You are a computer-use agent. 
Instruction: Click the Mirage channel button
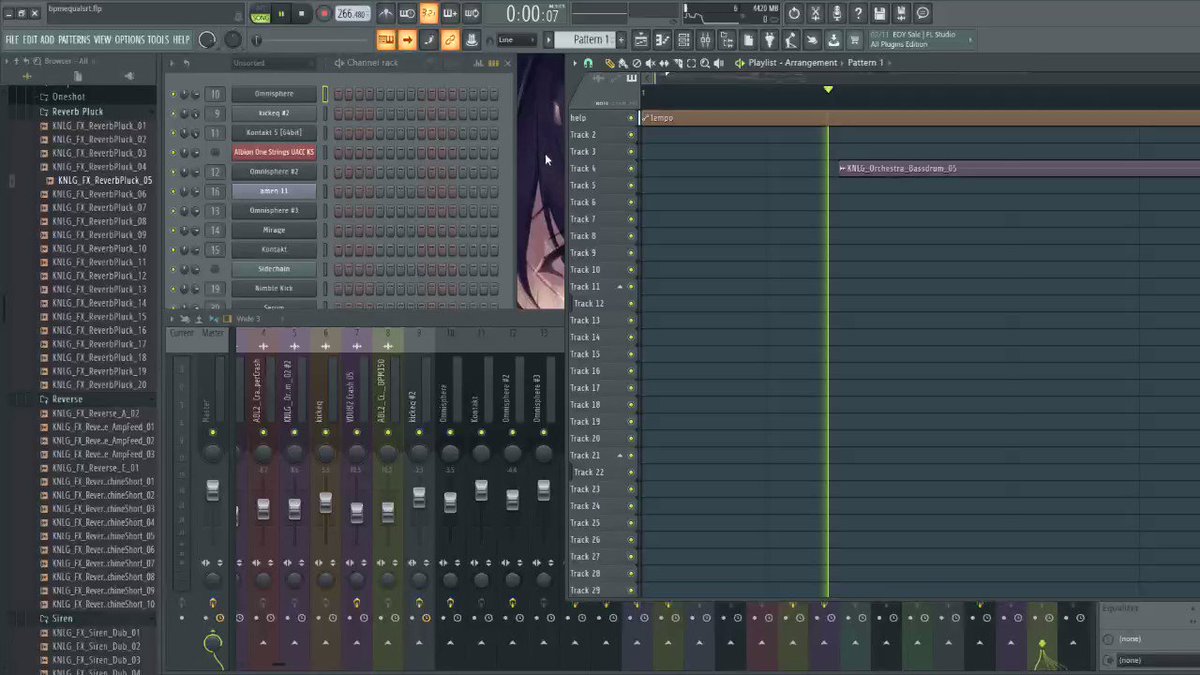274,230
